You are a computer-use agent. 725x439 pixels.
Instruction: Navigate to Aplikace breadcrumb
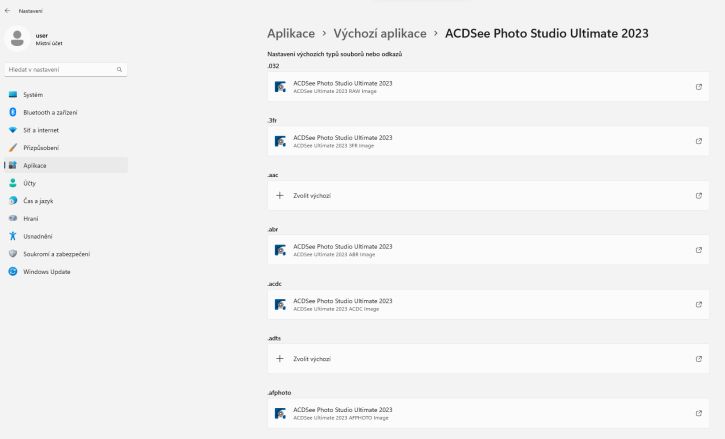tap(291, 33)
